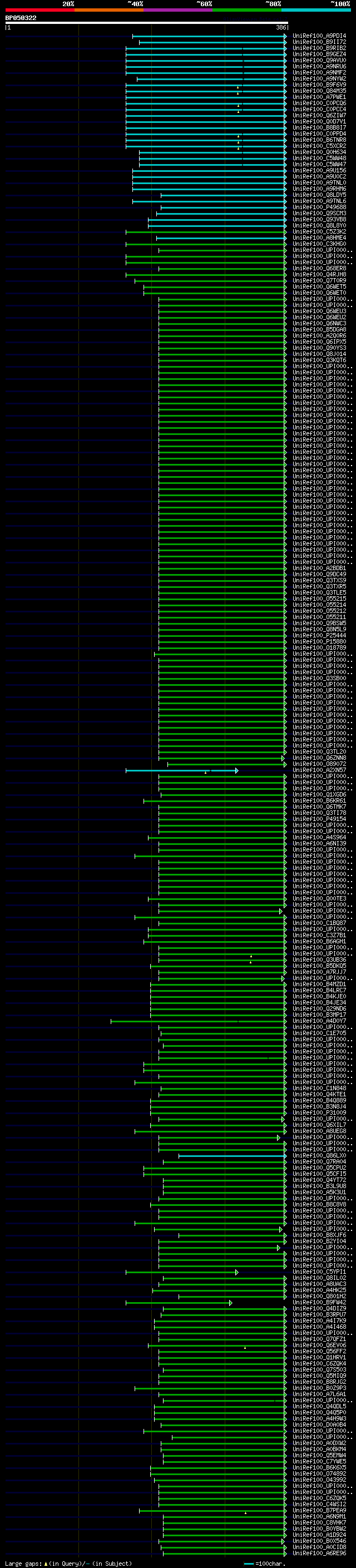The image size is (356, 1568).
Task: Select the UniRef100_O74892 label
Action: [319, 1473]
